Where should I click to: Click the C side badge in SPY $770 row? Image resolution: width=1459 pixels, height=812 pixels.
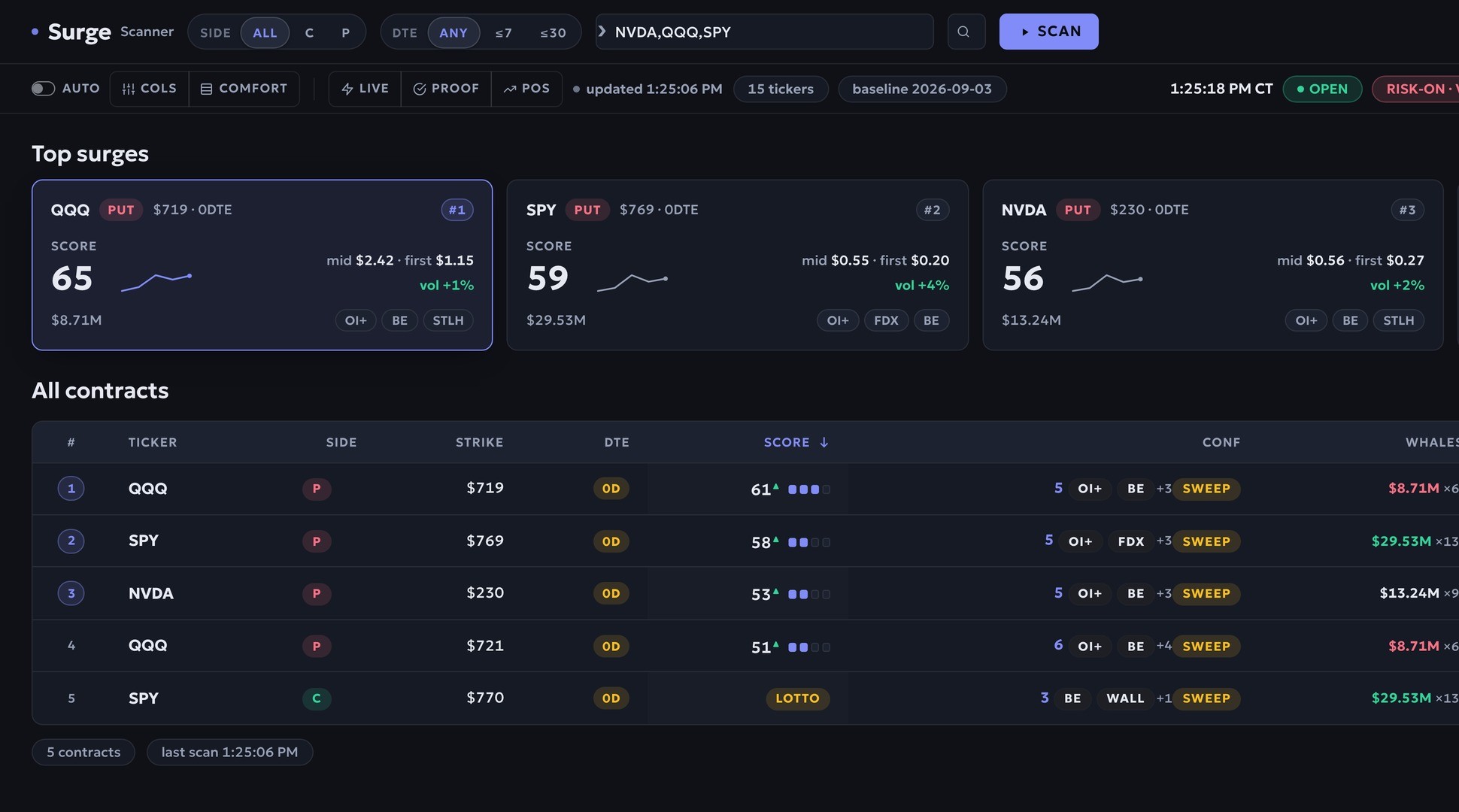pyautogui.click(x=317, y=698)
